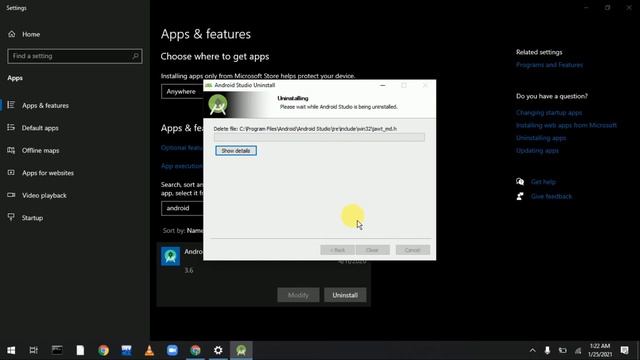Open Task View on taskbar
640x360 pixels.
33,350
